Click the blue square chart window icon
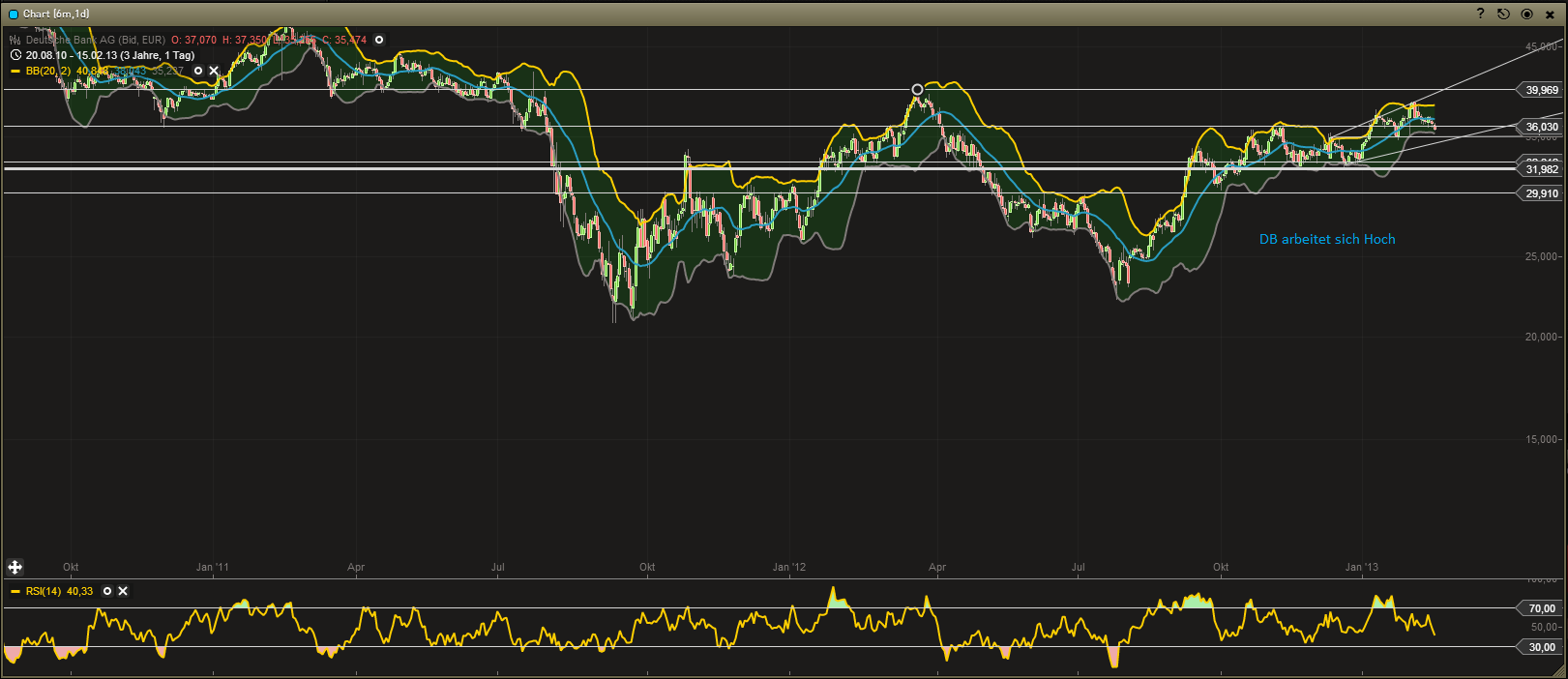Image resolution: width=1568 pixels, height=679 pixels. click(14, 15)
